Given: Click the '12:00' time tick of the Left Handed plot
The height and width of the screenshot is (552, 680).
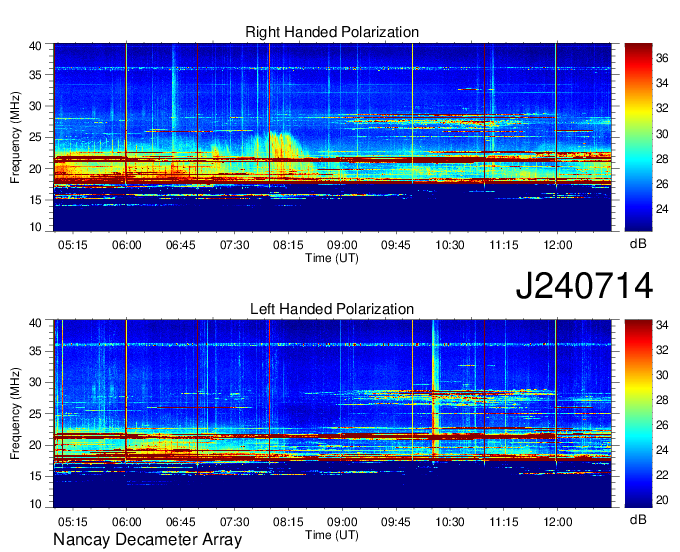Looking at the screenshot, I should pos(558,522).
